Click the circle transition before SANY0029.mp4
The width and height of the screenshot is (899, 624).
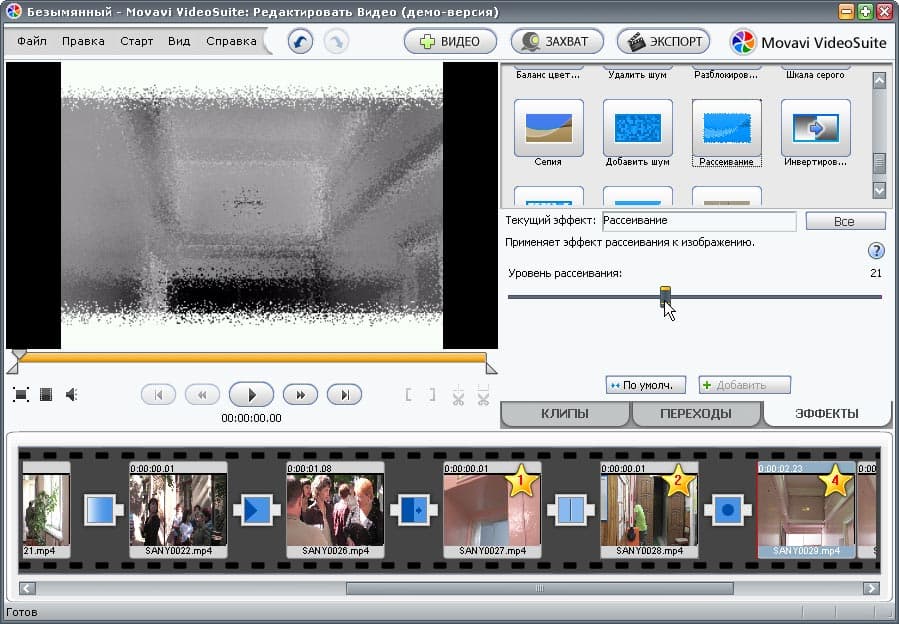tap(728, 510)
